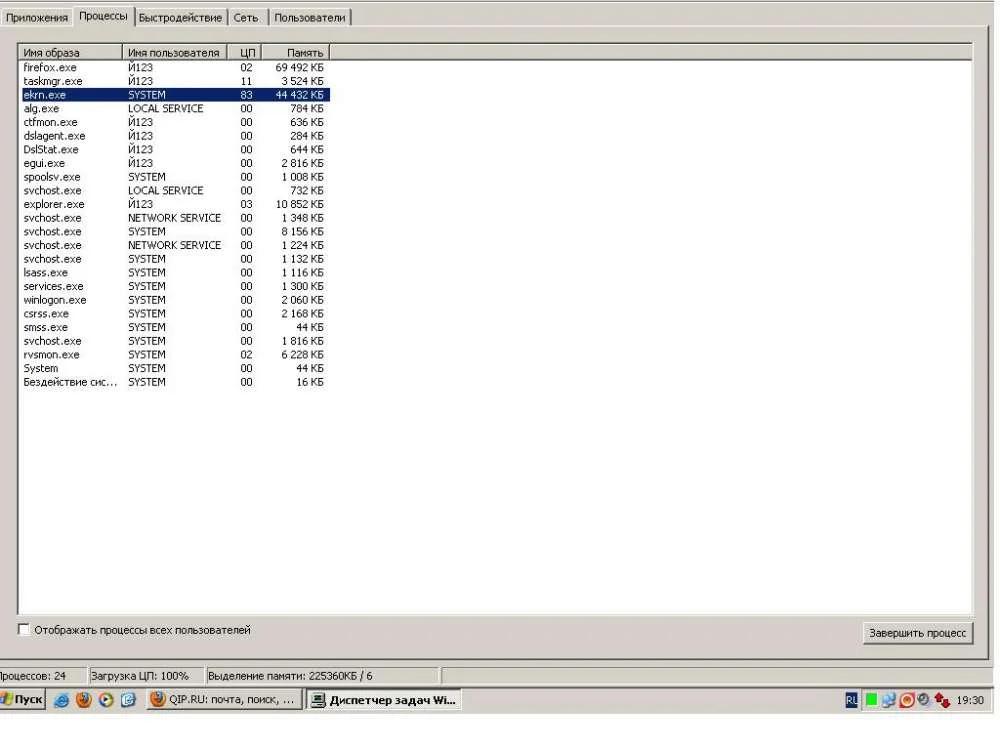
Task: Select the csrss.exe process
Action: pos(175,314)
